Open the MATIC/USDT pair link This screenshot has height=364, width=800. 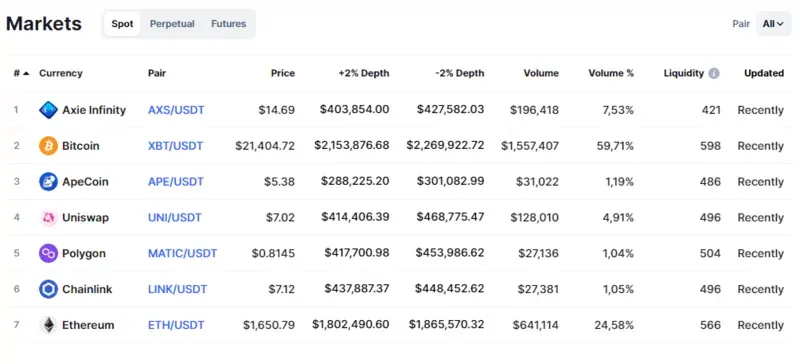coord(183,253)
